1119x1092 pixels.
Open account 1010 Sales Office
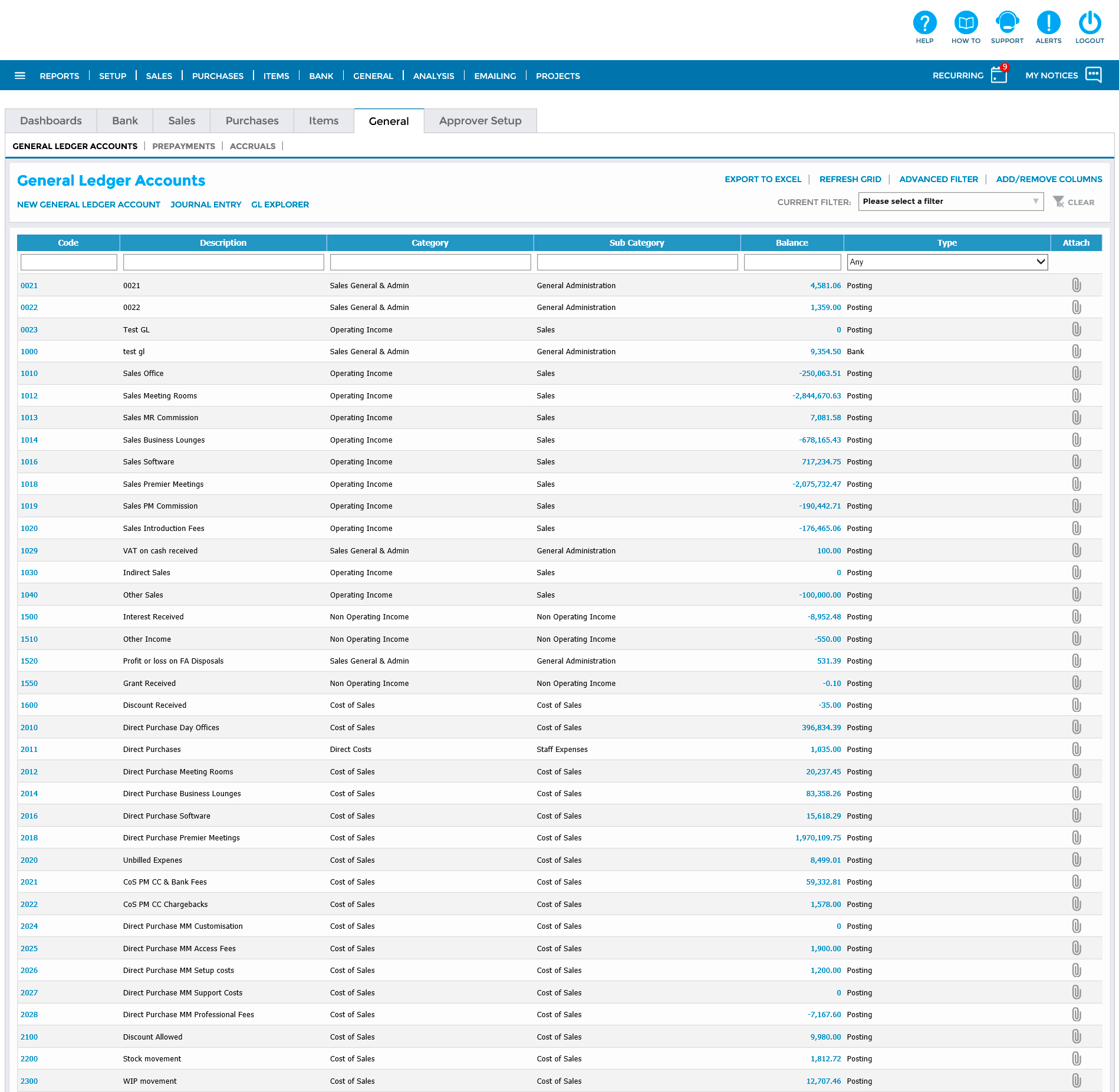29,373
